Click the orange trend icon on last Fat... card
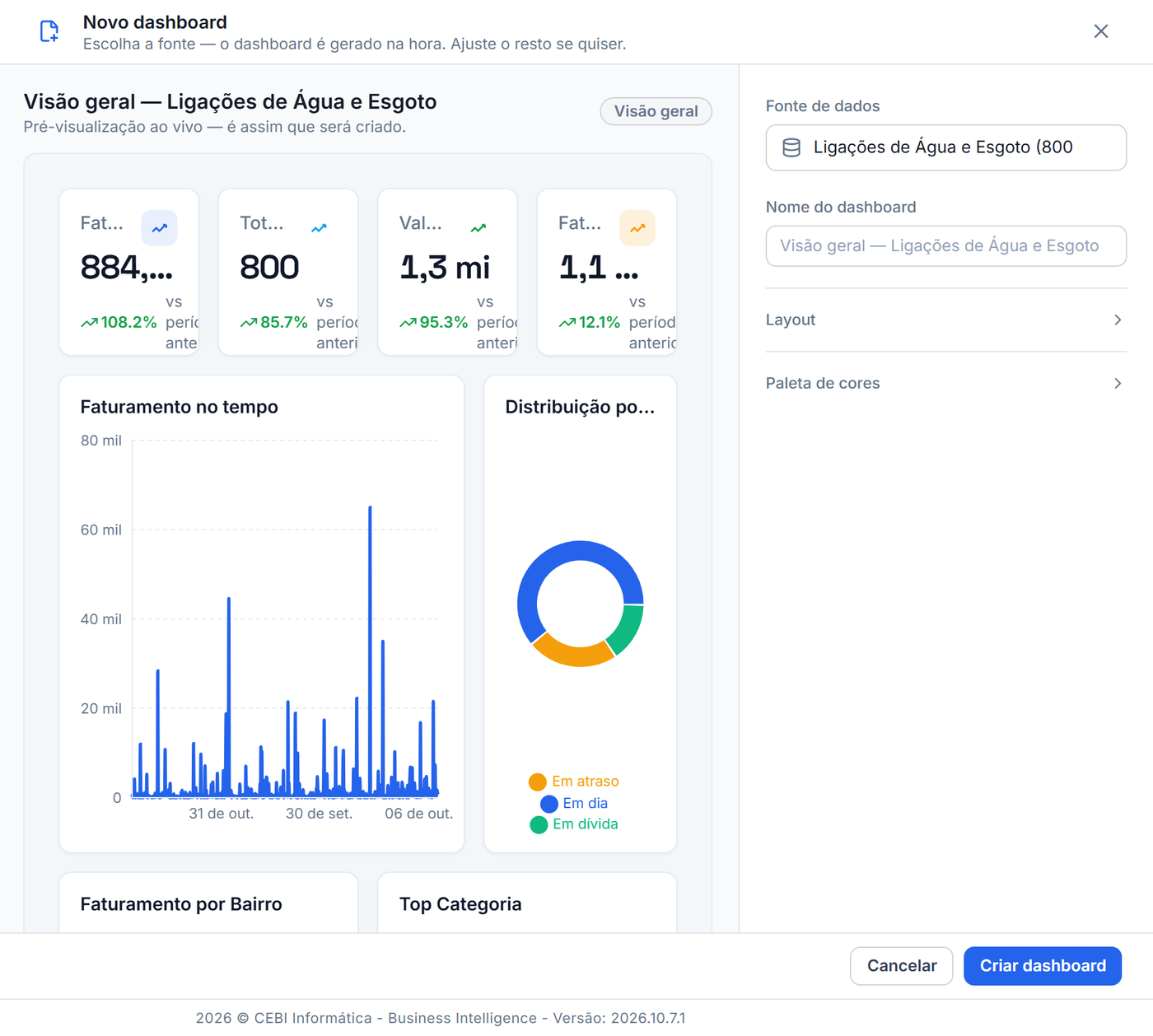1153x1036 pixels. point(637,228)
